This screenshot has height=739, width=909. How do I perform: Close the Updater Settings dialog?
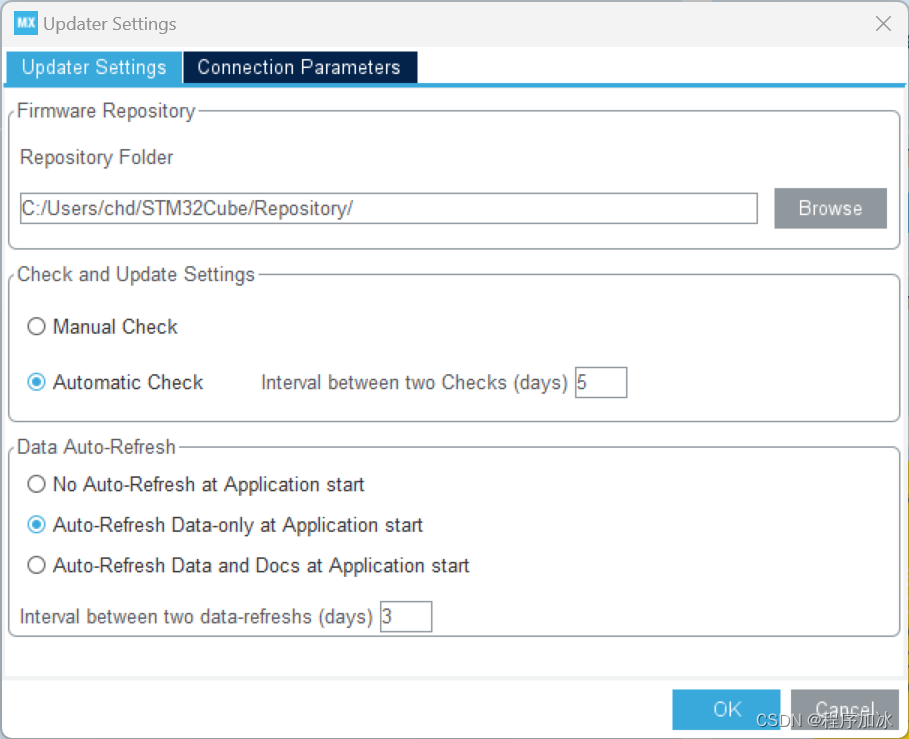(883, 24)
